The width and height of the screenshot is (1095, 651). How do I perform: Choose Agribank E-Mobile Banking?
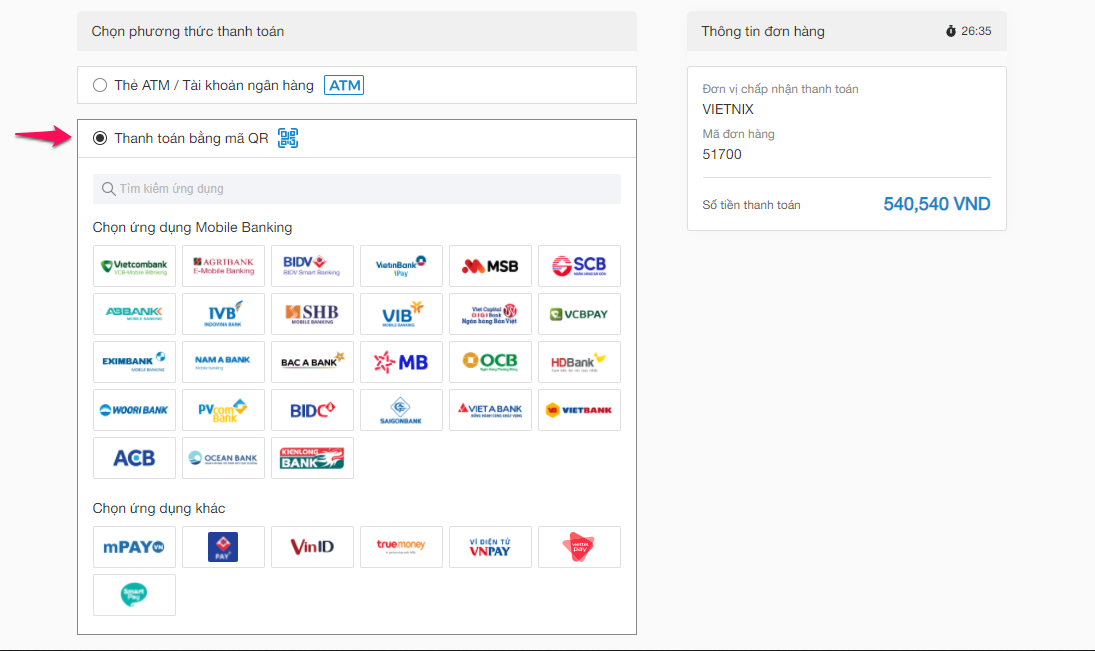tap(223, 266)
